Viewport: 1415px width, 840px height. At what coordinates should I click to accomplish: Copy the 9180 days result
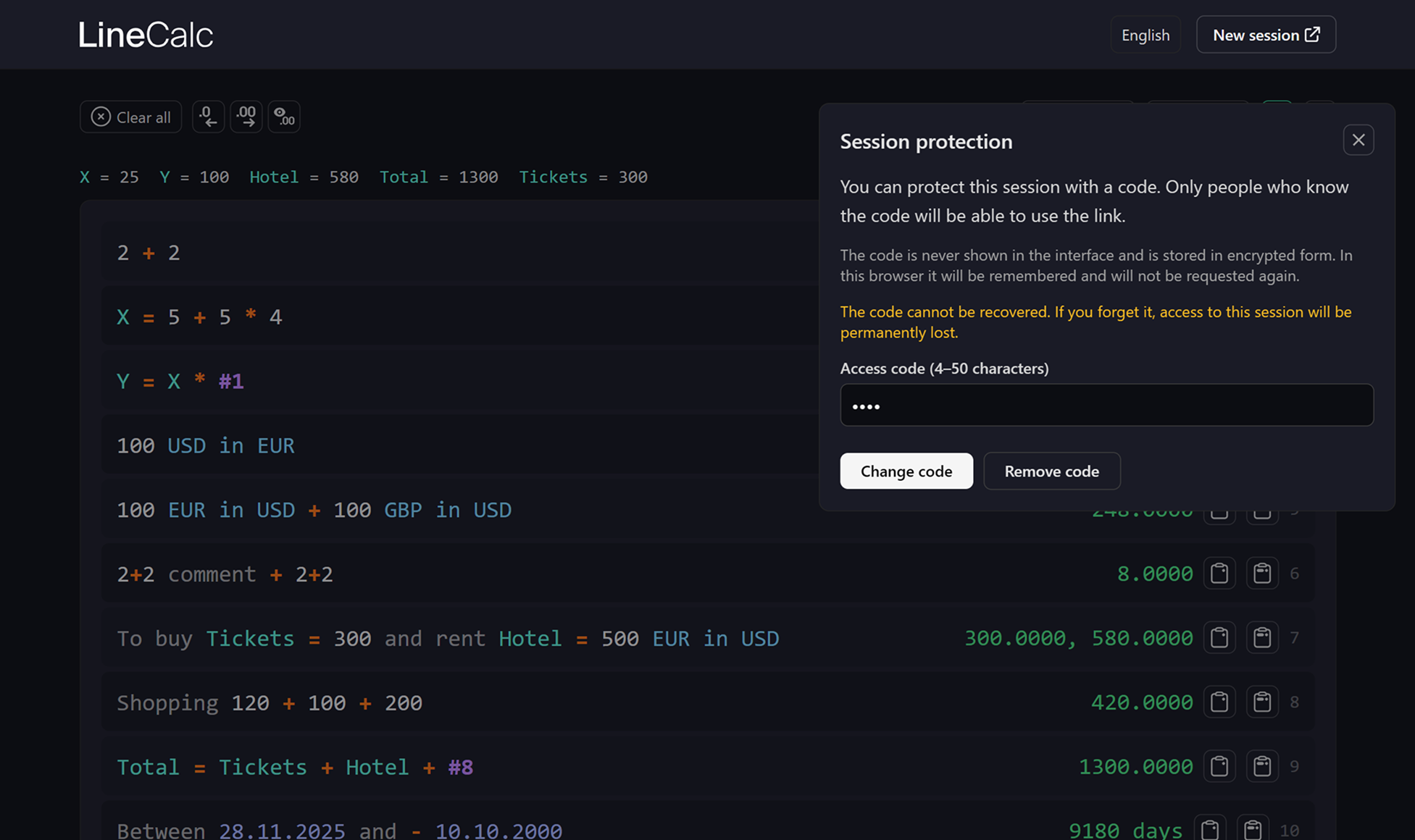coord(1209,829)
